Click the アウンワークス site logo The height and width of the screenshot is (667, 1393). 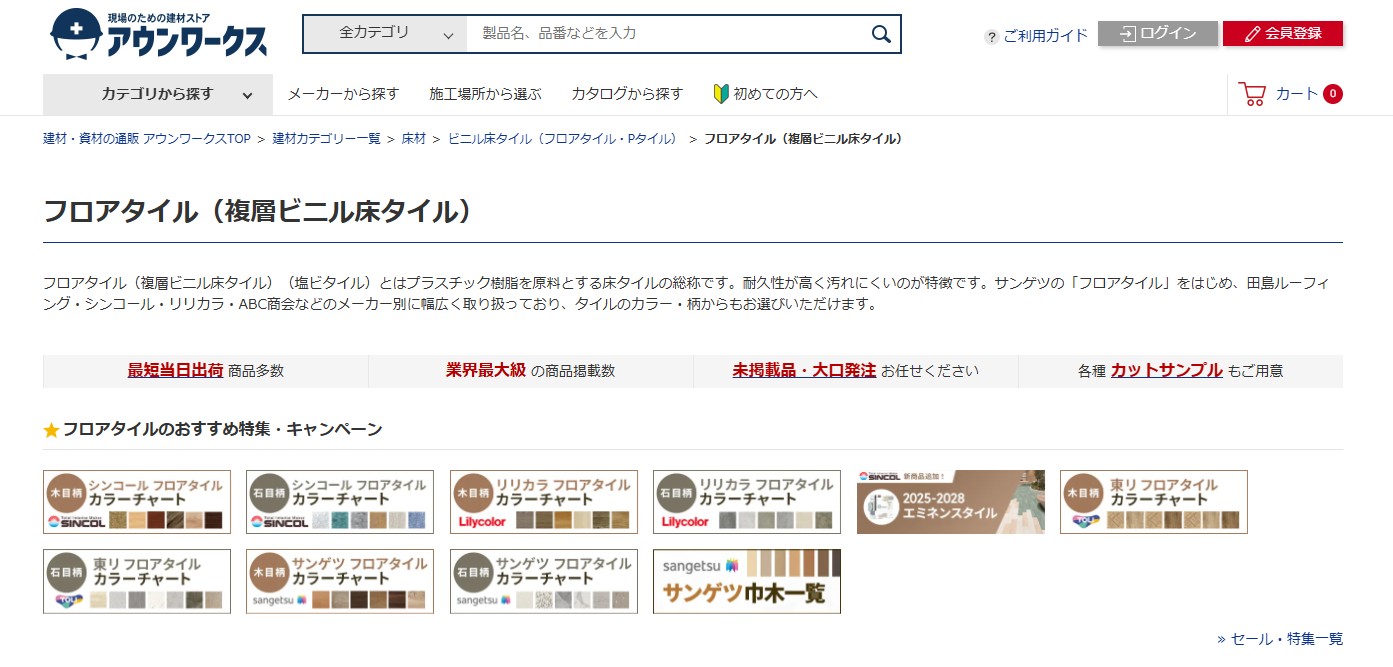tap(159, 34)
